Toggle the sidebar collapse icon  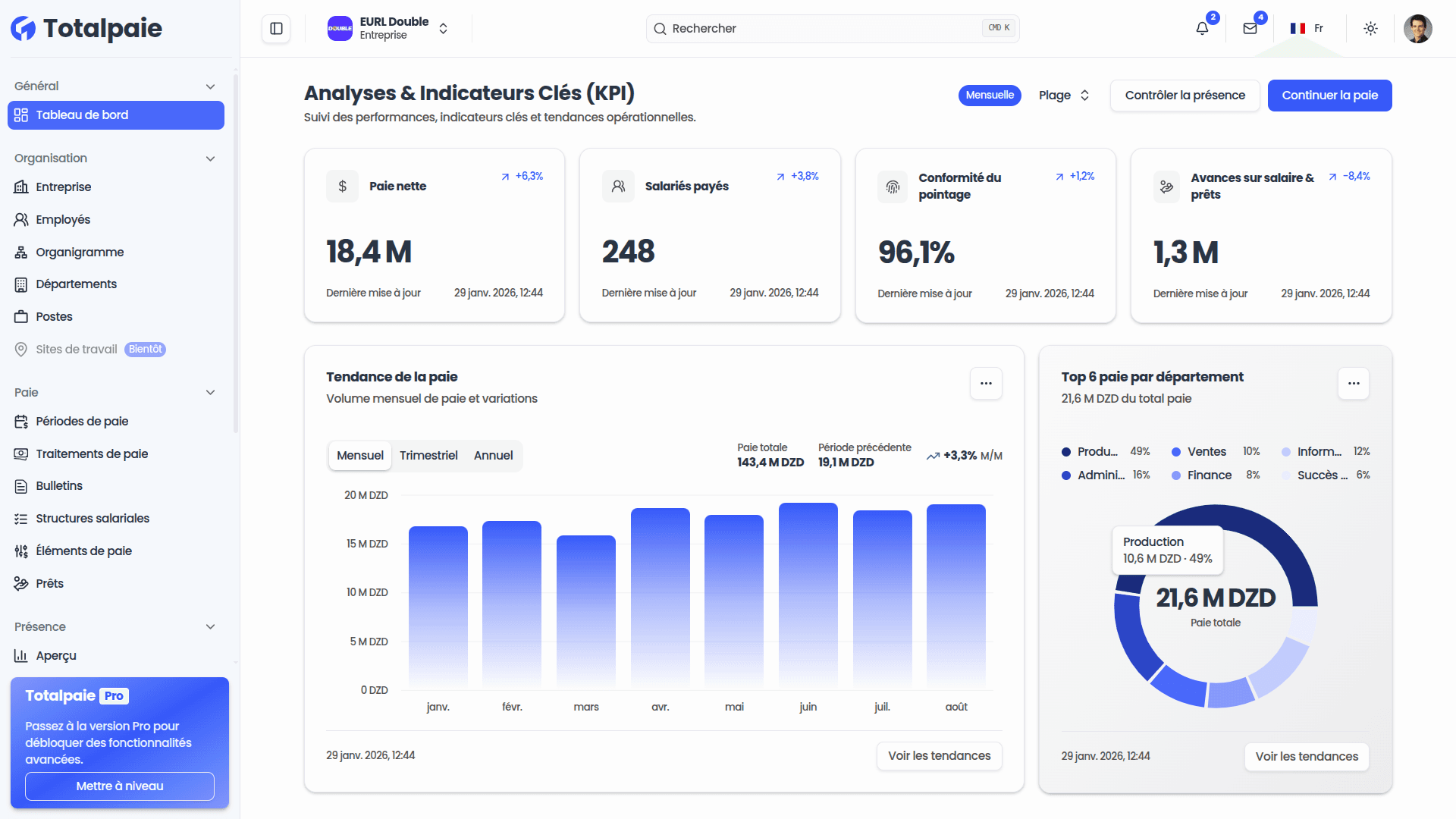(276, 29)
